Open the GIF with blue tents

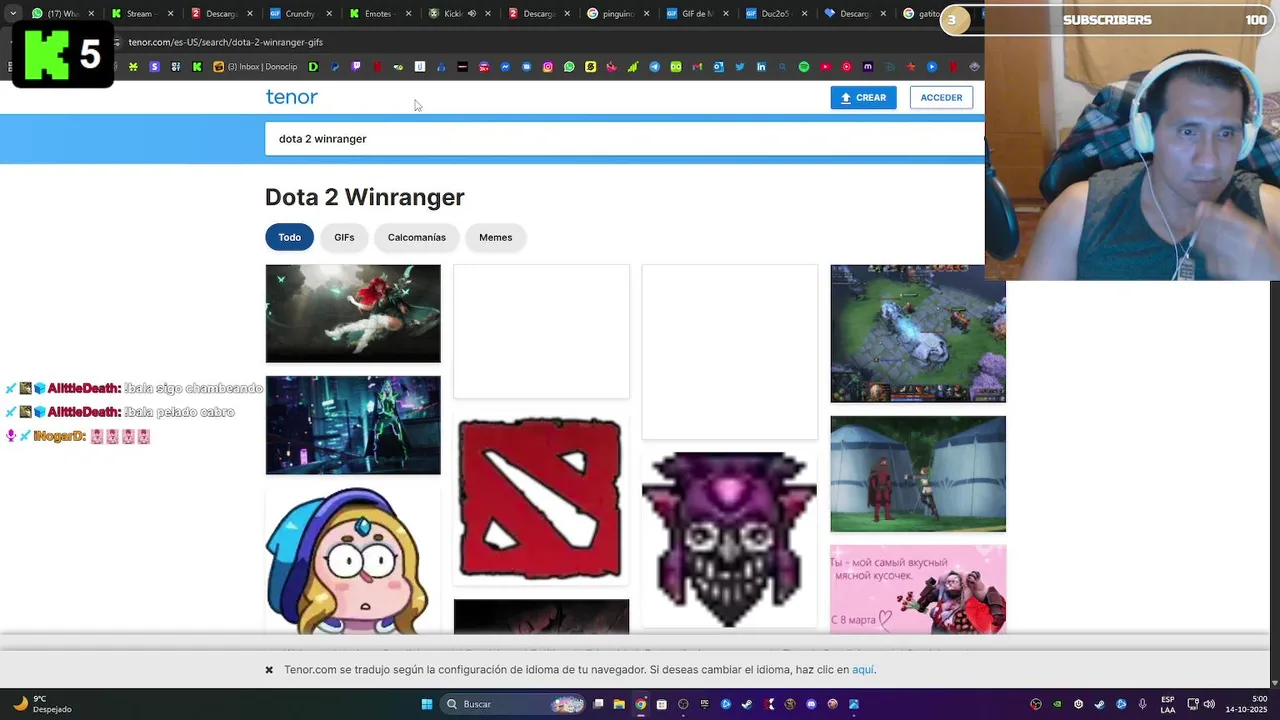coord(918,474)
